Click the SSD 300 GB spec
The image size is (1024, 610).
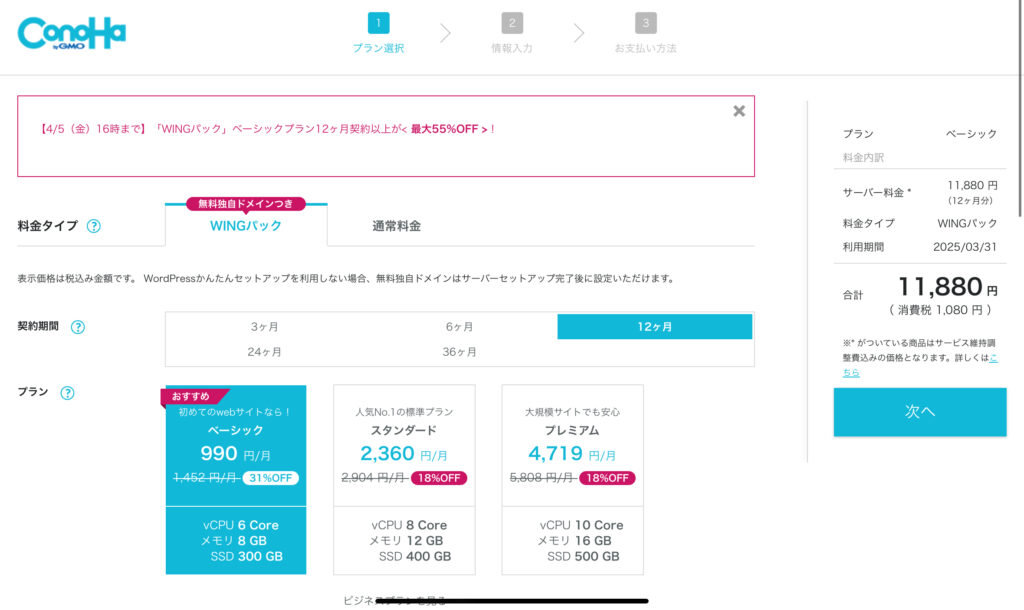246,556
